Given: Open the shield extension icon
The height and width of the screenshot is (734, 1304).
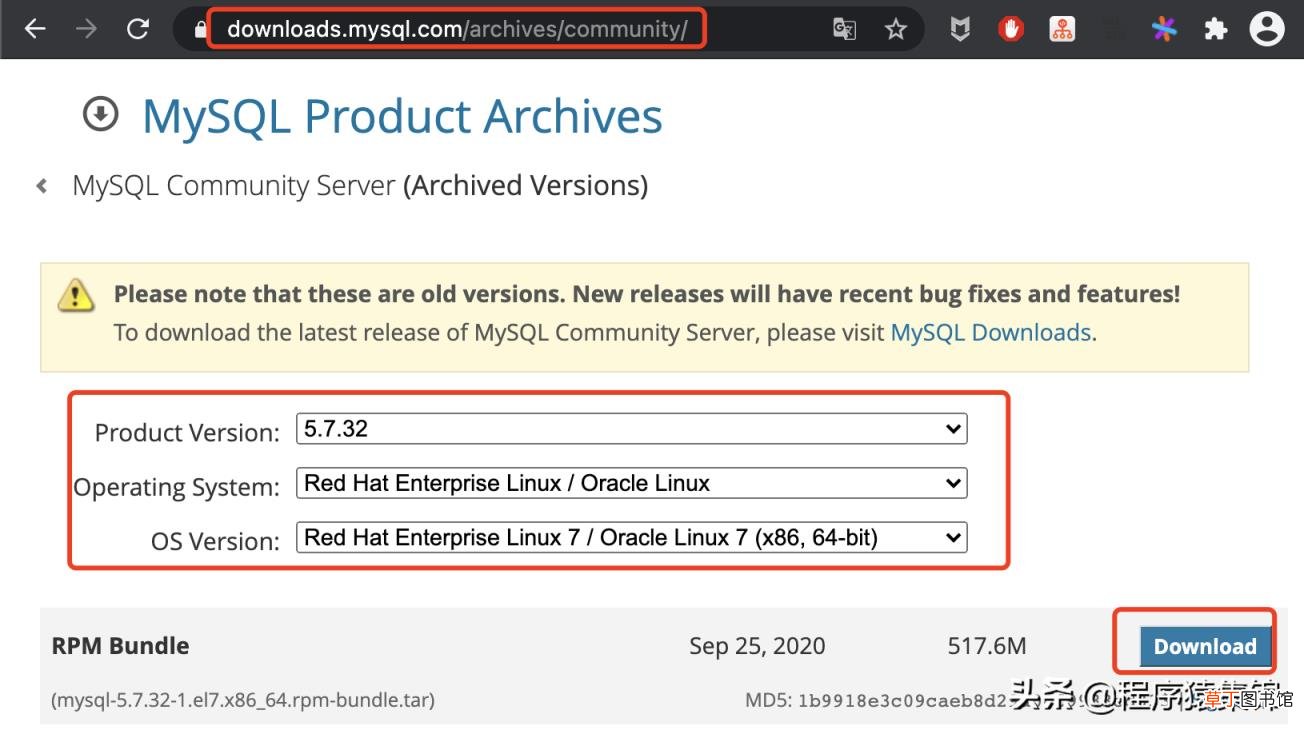Looking at the screenshot, I should 960,29.
